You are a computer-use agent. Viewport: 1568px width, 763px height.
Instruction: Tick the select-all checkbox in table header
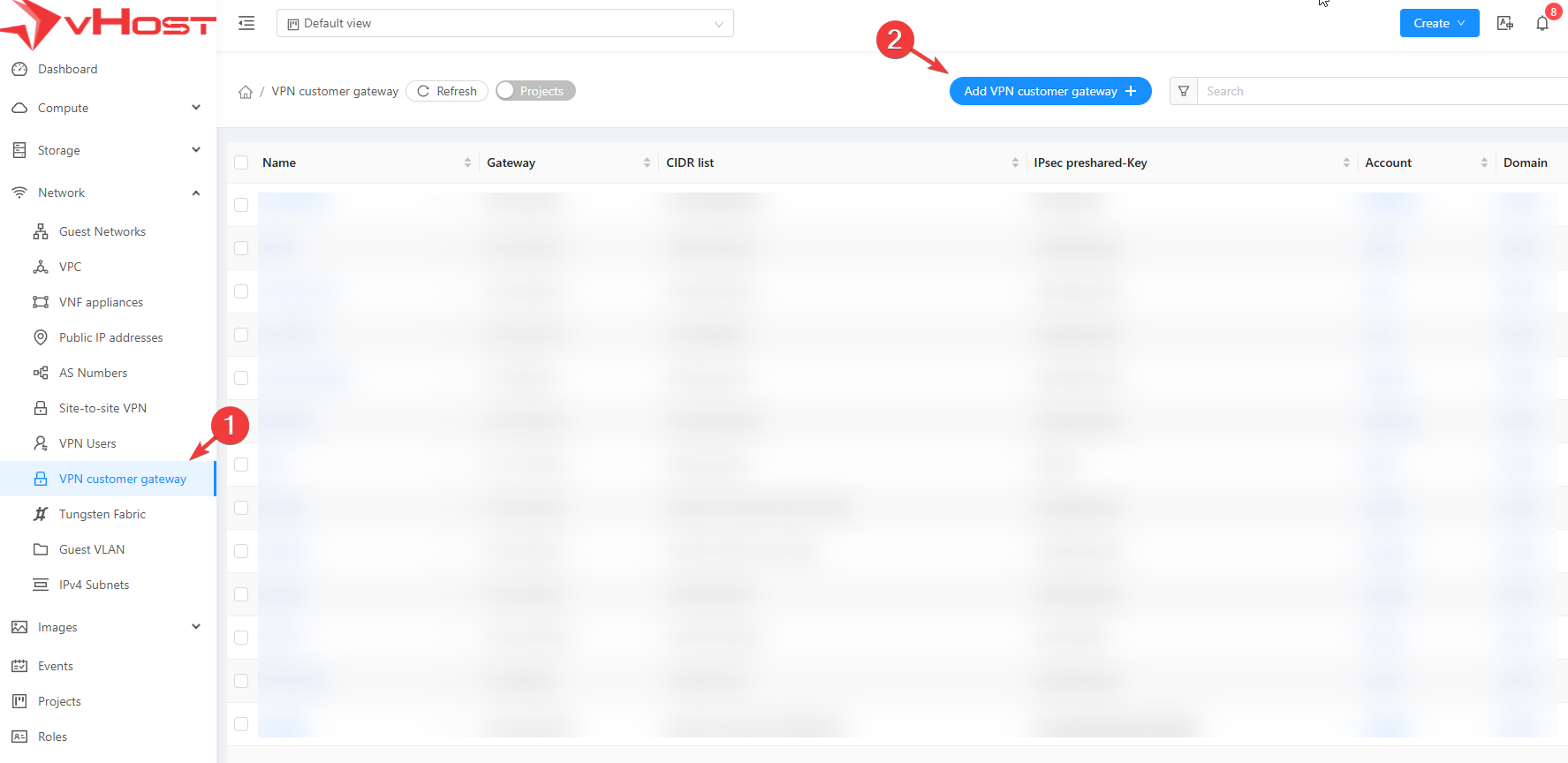point(241,162)
